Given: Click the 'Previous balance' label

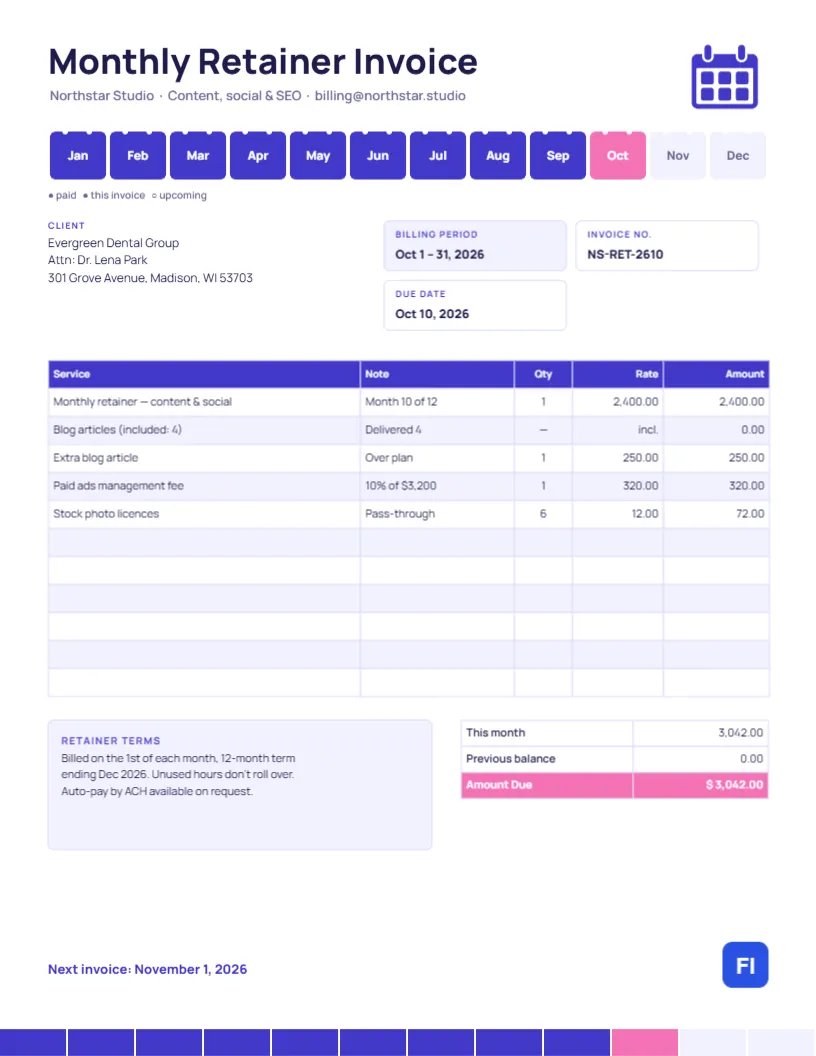Looking at the screenshot, I should (510, 759).
